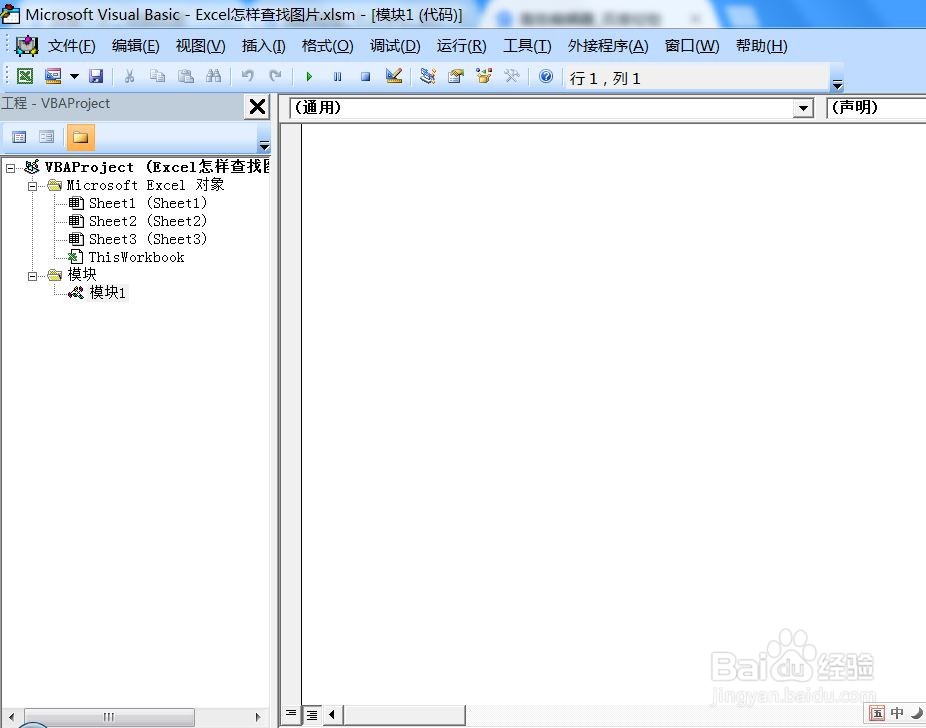Select 模块1 module in tree

(x=107, y=292)
